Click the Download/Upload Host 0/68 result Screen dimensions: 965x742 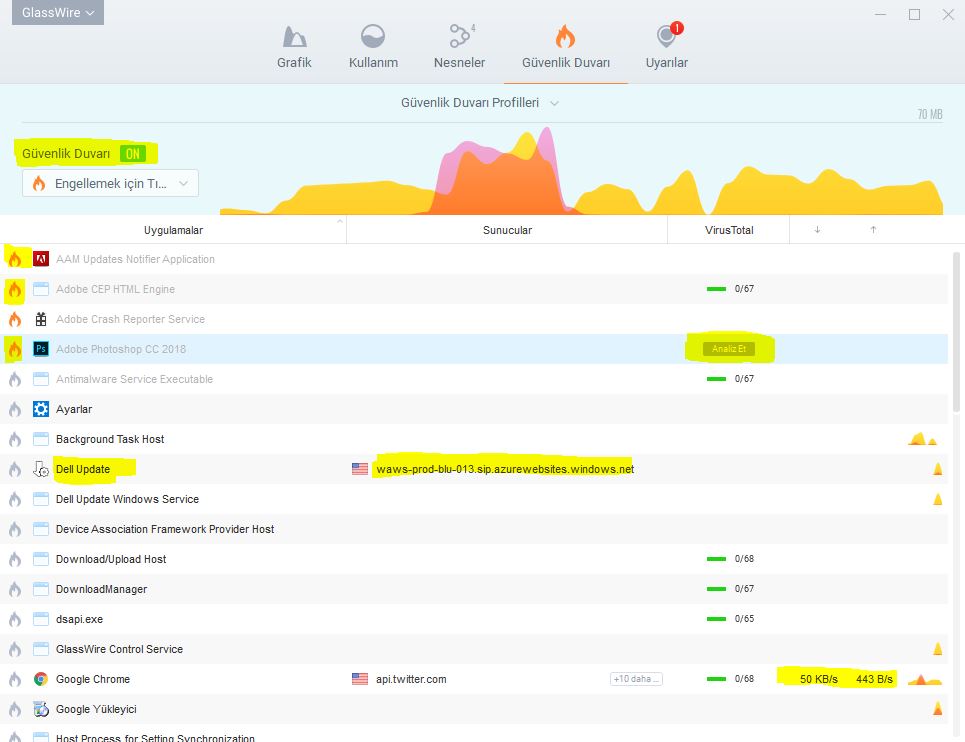coord(731,559)
